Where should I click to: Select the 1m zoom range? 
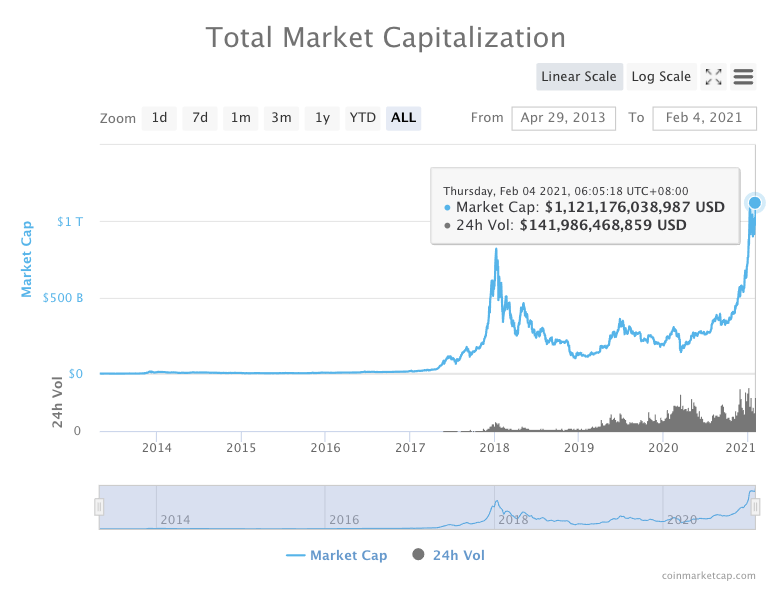point(241,118)
